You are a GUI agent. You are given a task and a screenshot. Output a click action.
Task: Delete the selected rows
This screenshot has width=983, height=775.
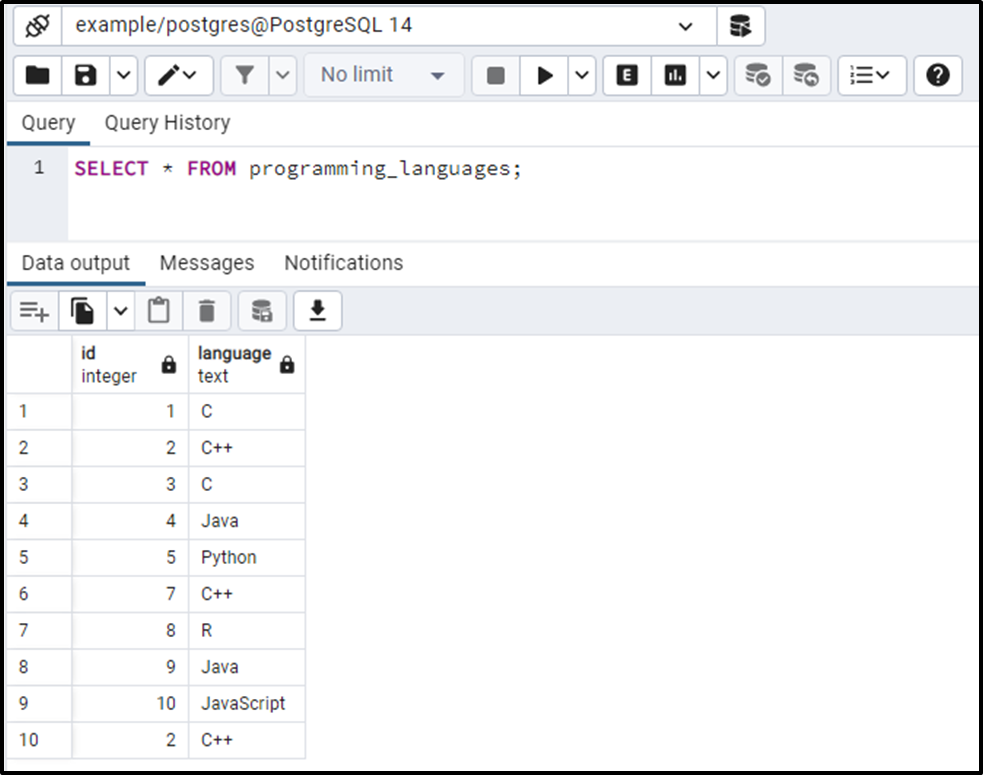(x=206, y=310)
